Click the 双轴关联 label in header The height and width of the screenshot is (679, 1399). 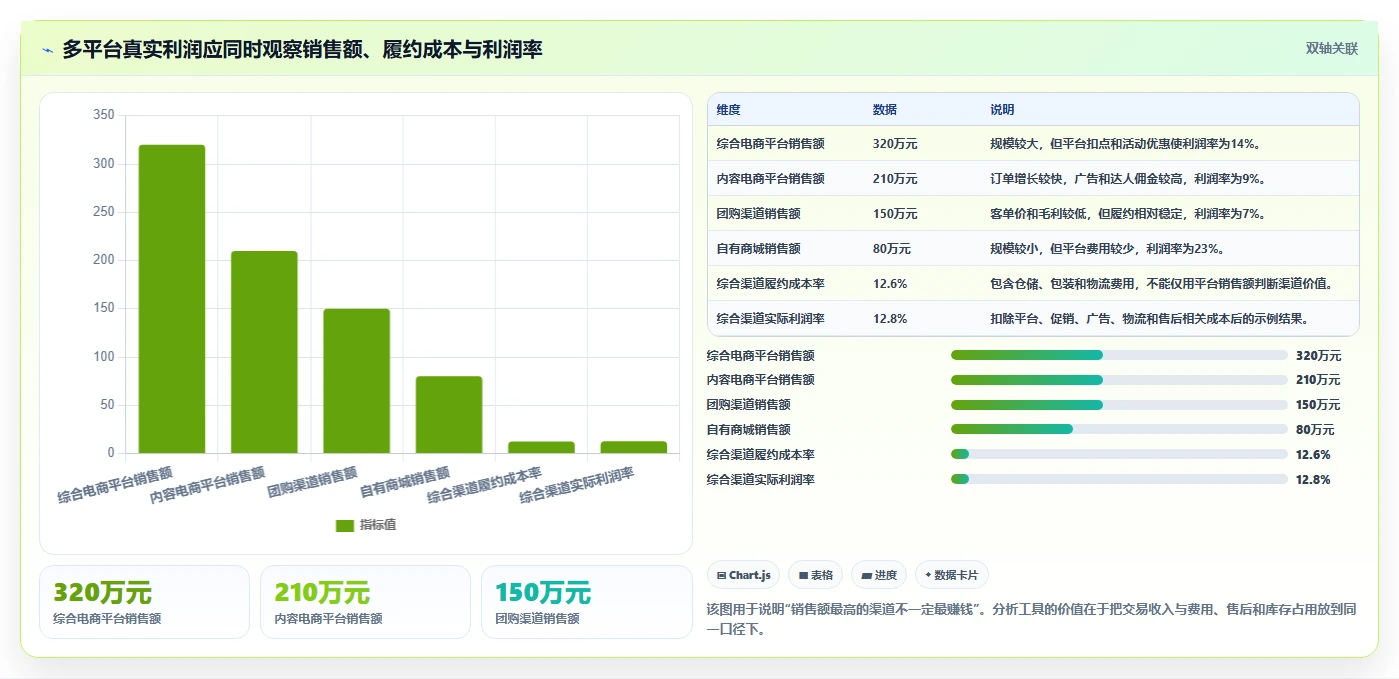[1331, 48]
